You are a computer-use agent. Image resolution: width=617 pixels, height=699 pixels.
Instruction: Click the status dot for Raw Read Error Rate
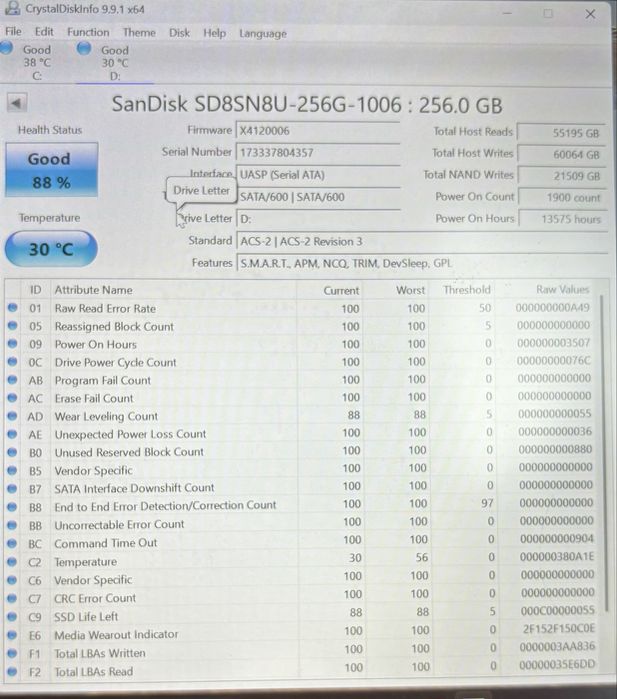[x=12, y=308]
